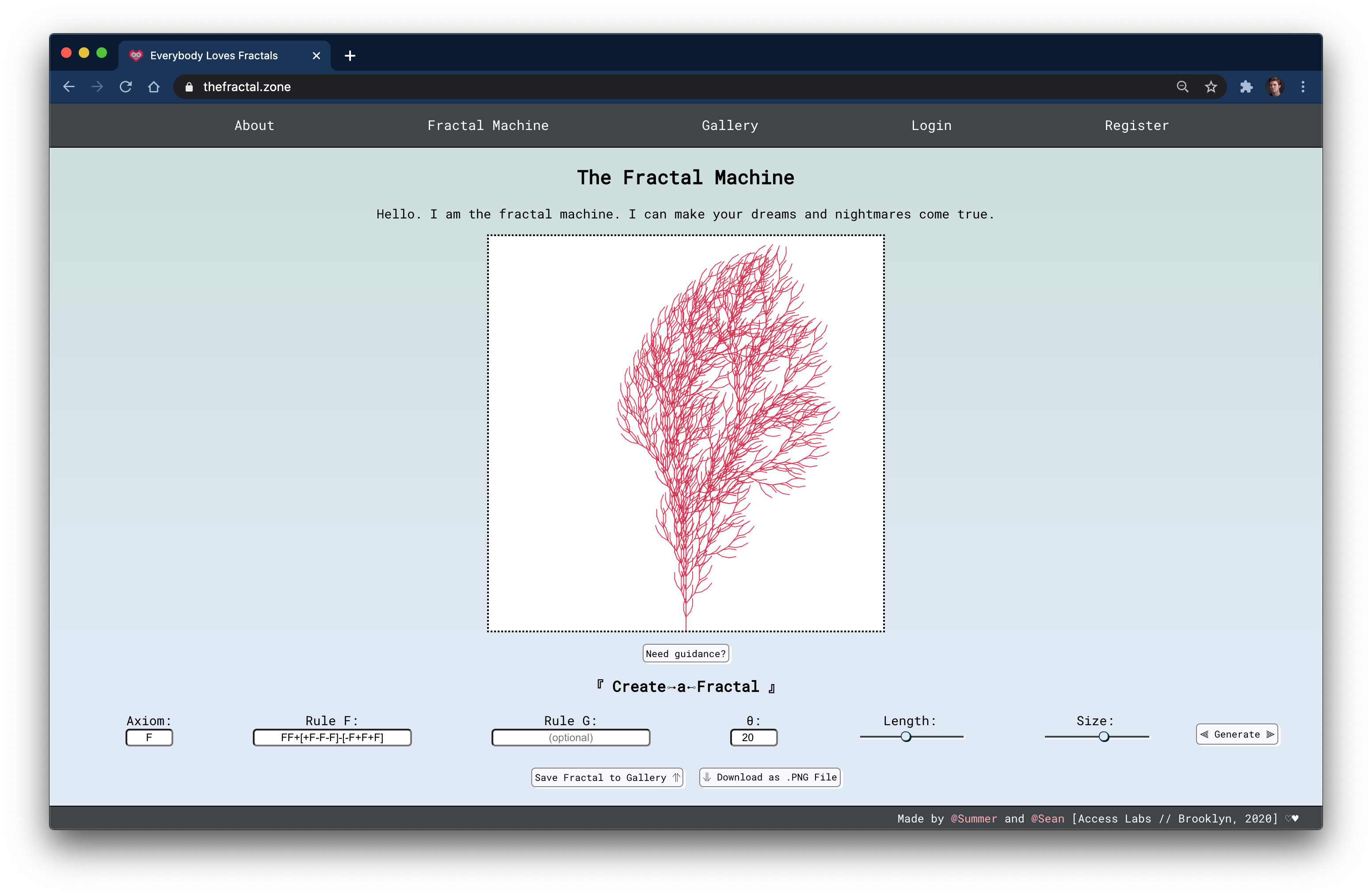This screenshot has height=895, width=1372.
Task: Focus the optional Rule G field
Action: (x=571, y=738)
